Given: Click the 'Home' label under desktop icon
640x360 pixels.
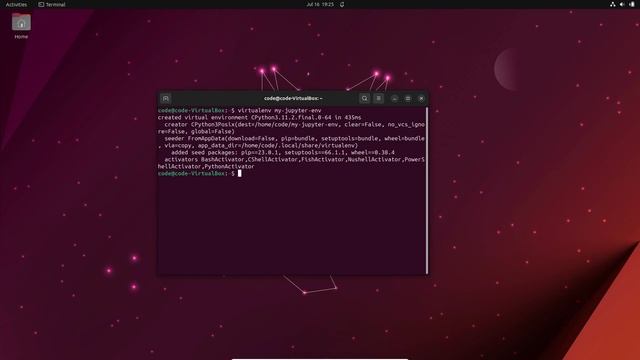Looking at the screenshot, I should pyautogui.click(x=21, y=37).
